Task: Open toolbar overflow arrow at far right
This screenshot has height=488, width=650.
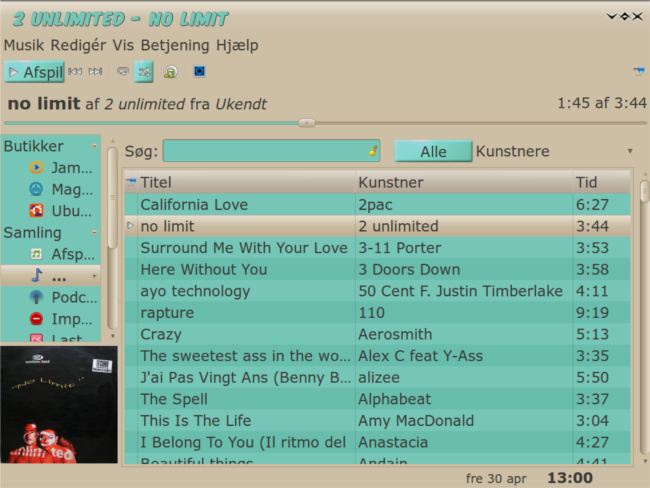Action: click(639, 72)
